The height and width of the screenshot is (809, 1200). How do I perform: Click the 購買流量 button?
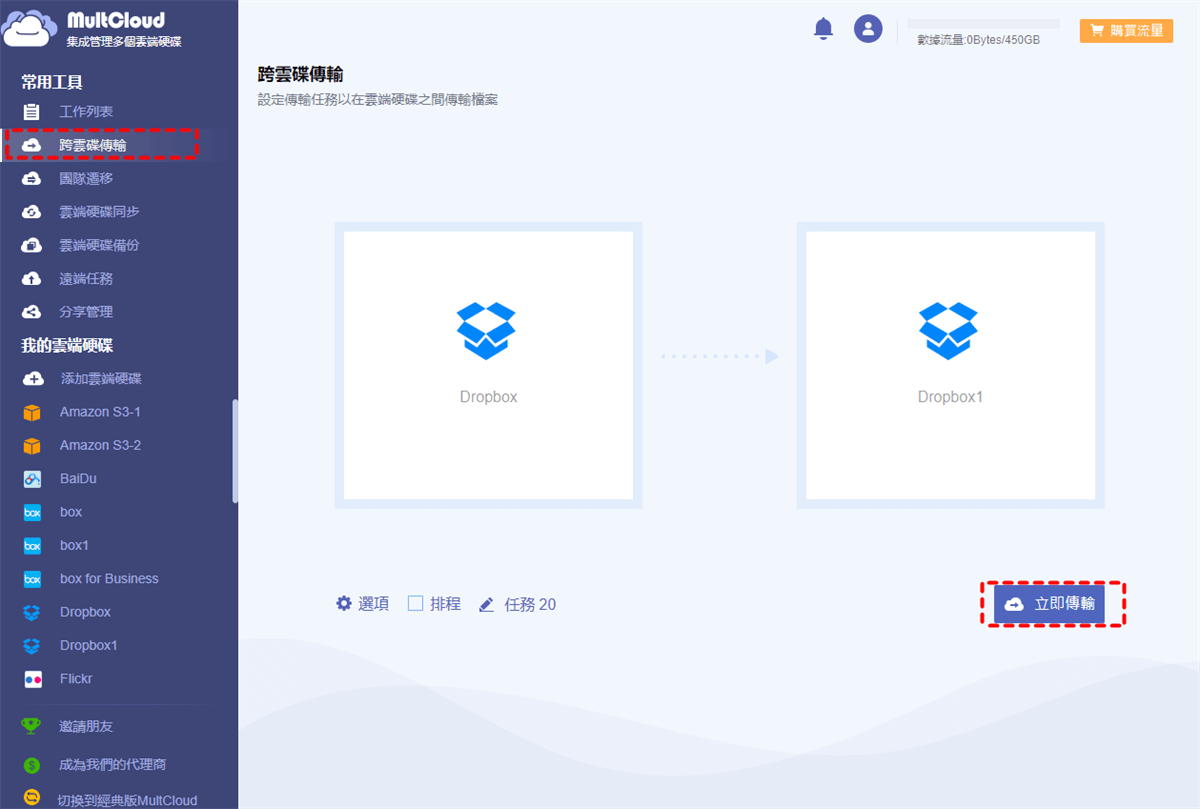pos(1126,30)
